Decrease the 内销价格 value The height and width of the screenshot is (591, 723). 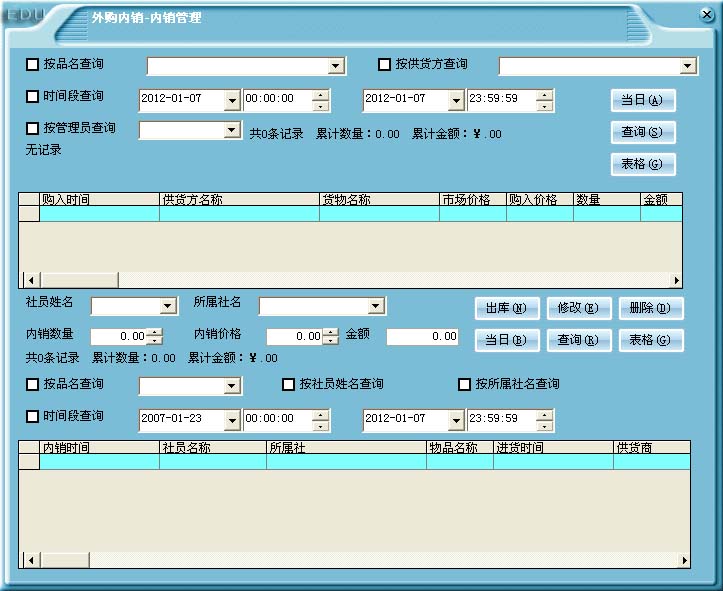(x=330, y=341)
